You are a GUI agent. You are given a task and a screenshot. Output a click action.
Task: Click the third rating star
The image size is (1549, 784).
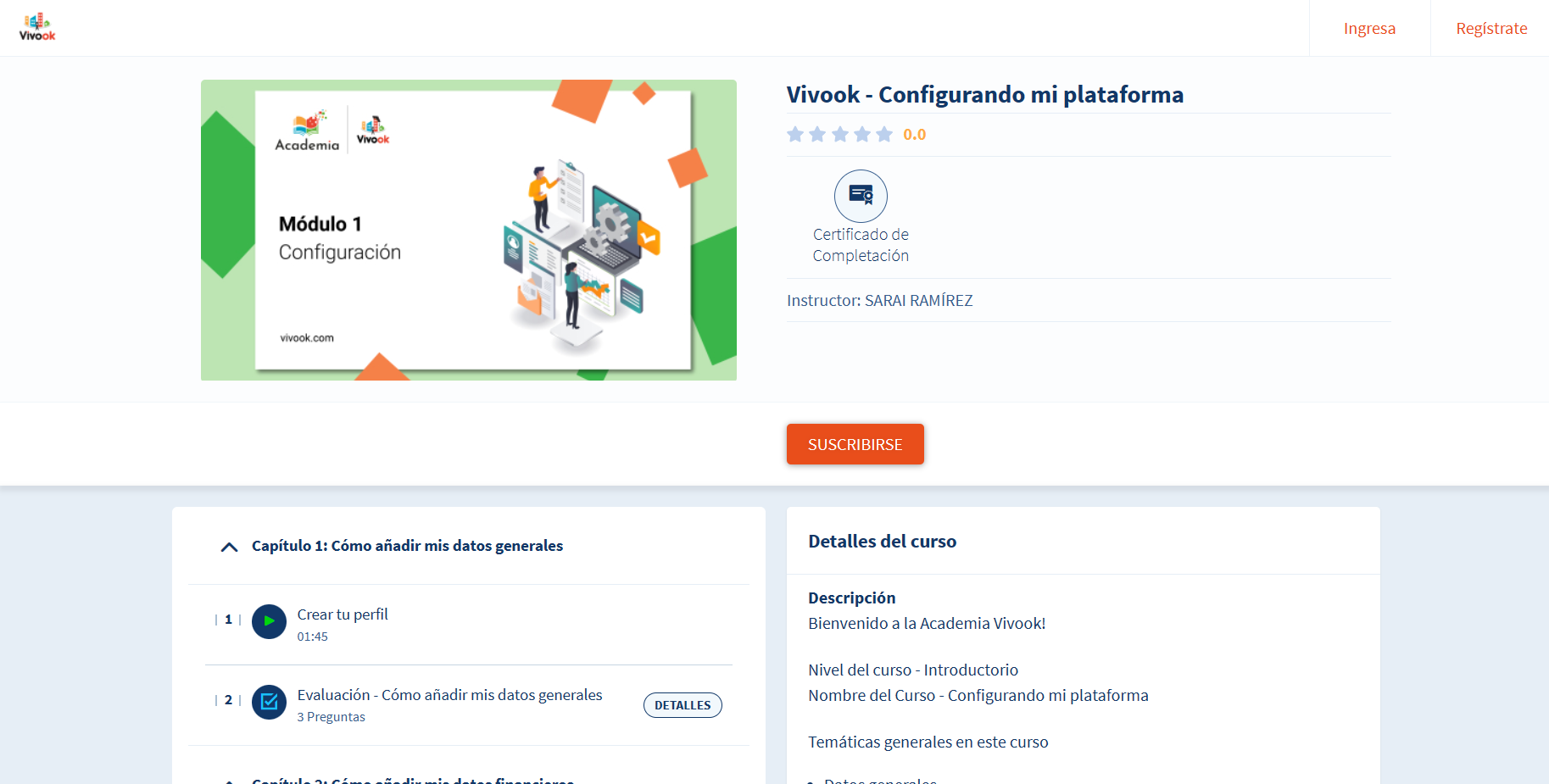pyautogui.click(x=840, y=134)
